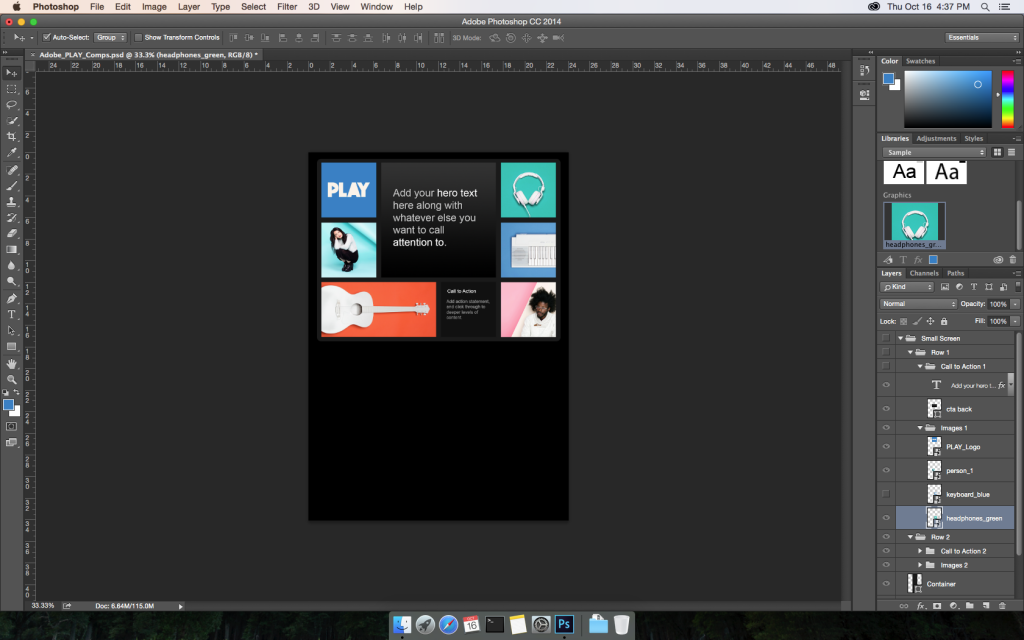Click the headphones_green thumbnail in Libraries
This screenshot has width=1024, height=640.
pyautogui.click(x=913, y=221)
